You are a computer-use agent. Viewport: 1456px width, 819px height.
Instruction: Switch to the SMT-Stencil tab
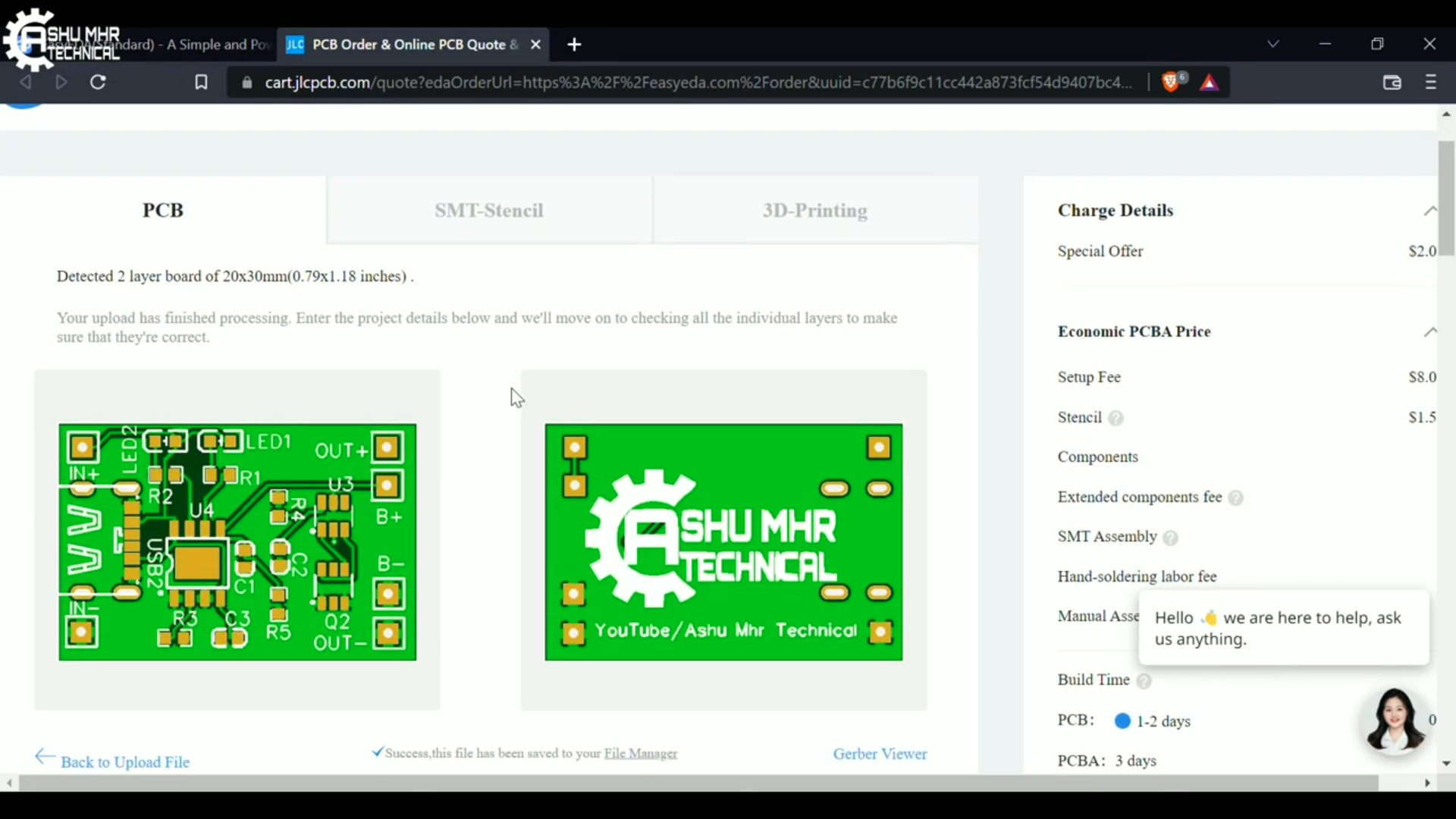point(489,210)
